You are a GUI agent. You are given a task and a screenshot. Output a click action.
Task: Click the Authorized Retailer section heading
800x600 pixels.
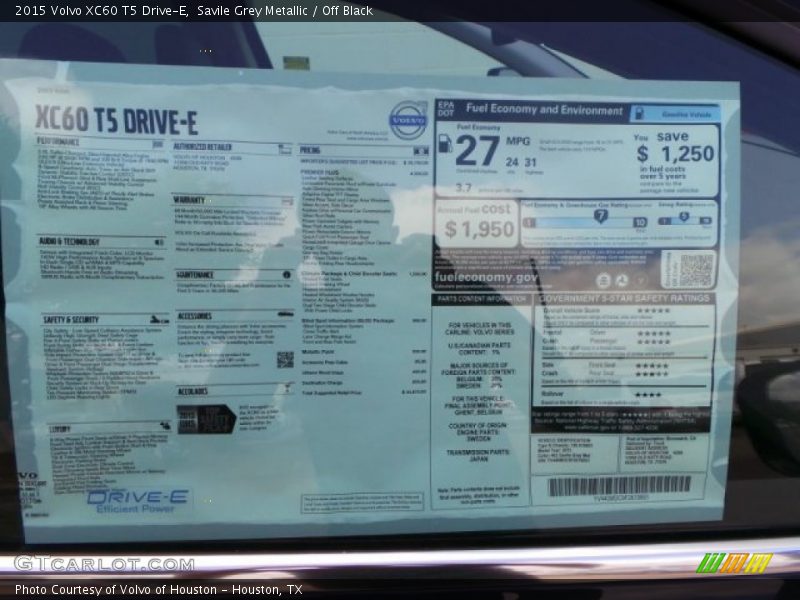click(x=203, y=147)
